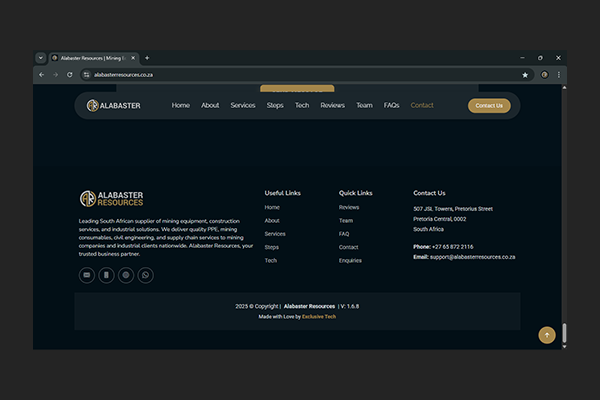Click the 'South Africa' address line
The height and width of the screenshot is (400, 600).
(x=428, y=229)
